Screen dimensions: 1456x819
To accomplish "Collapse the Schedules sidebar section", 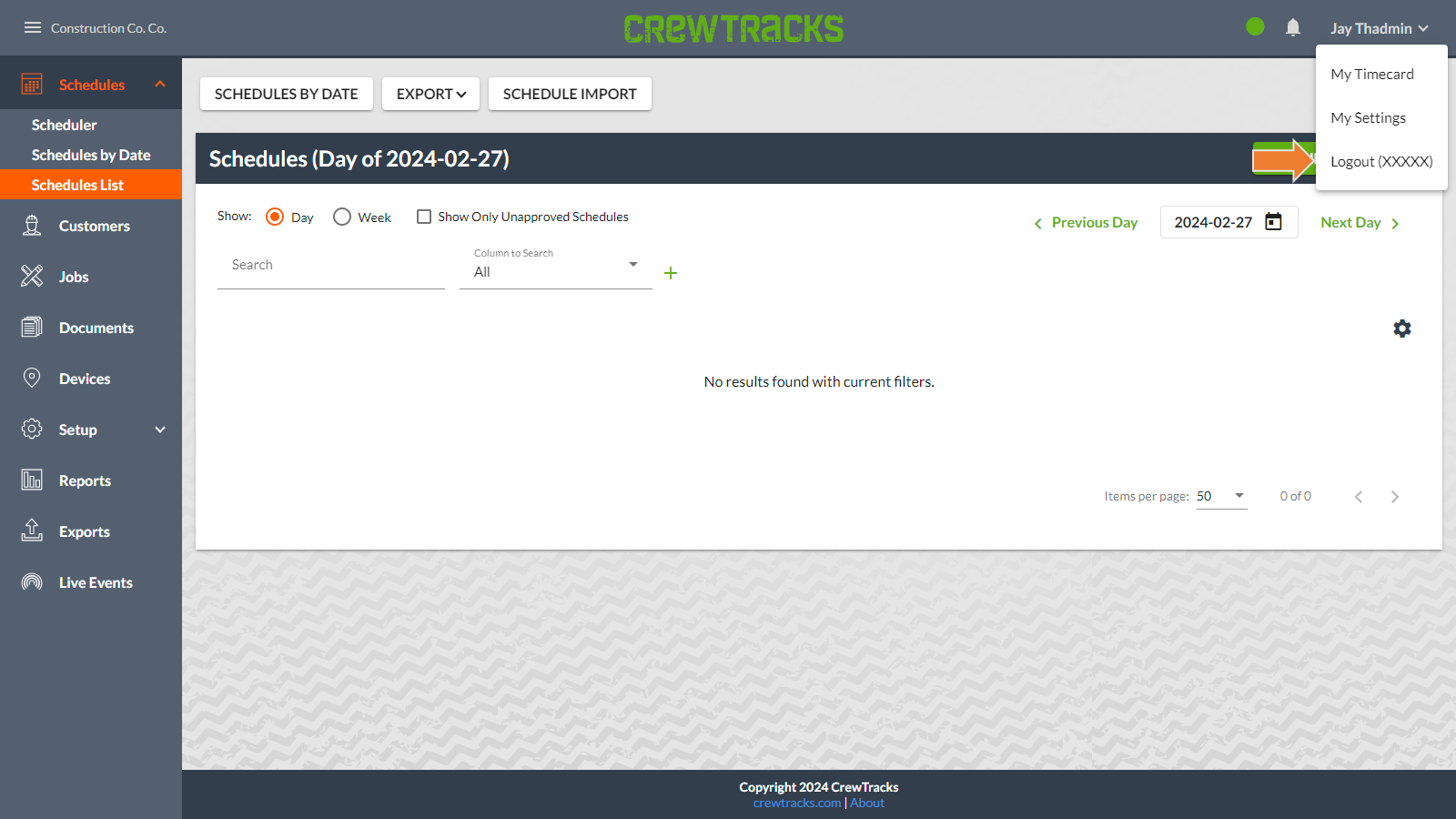I will click(x=160, y=85).
